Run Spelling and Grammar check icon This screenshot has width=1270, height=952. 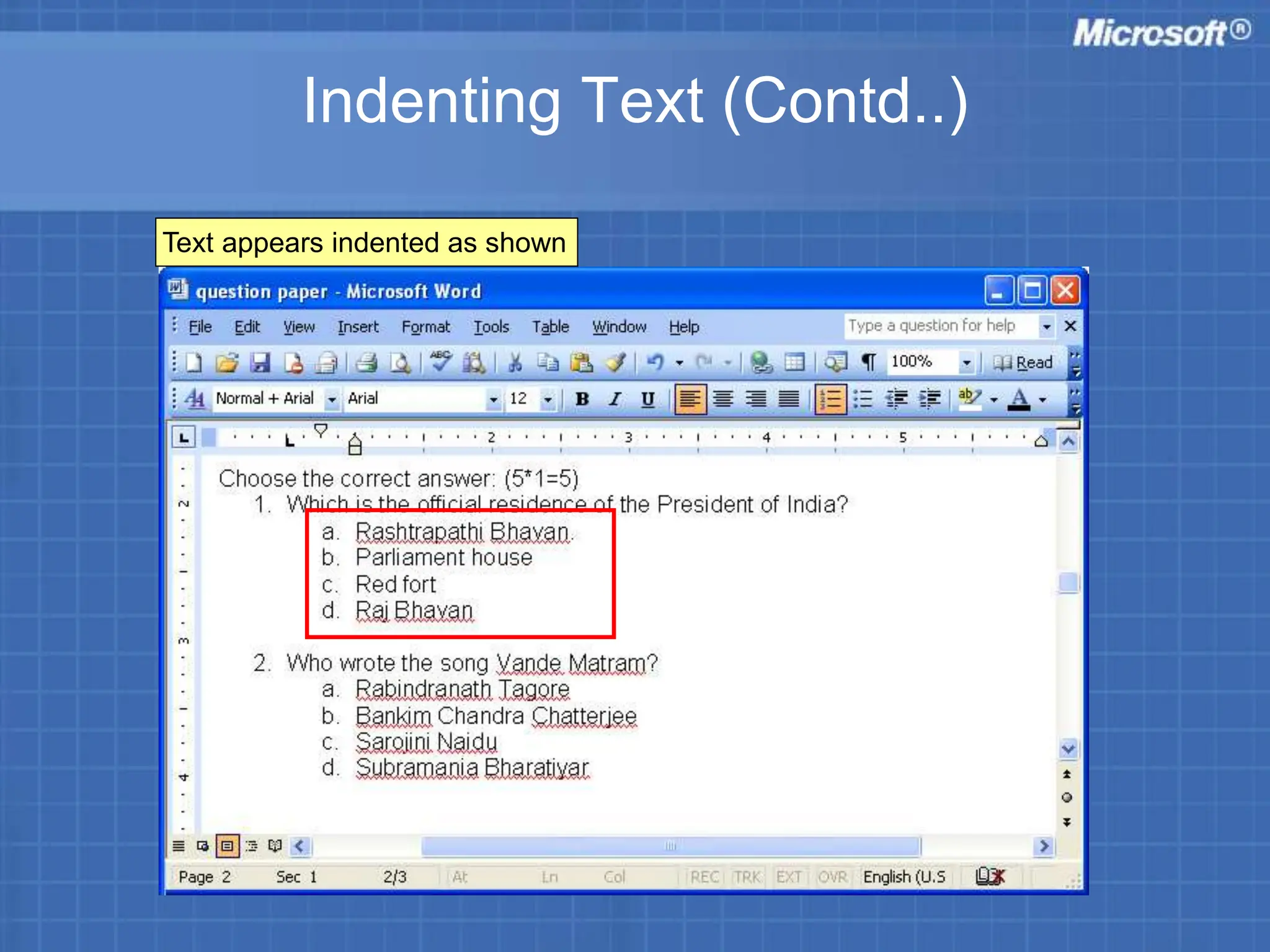click(x=441, y=361)
